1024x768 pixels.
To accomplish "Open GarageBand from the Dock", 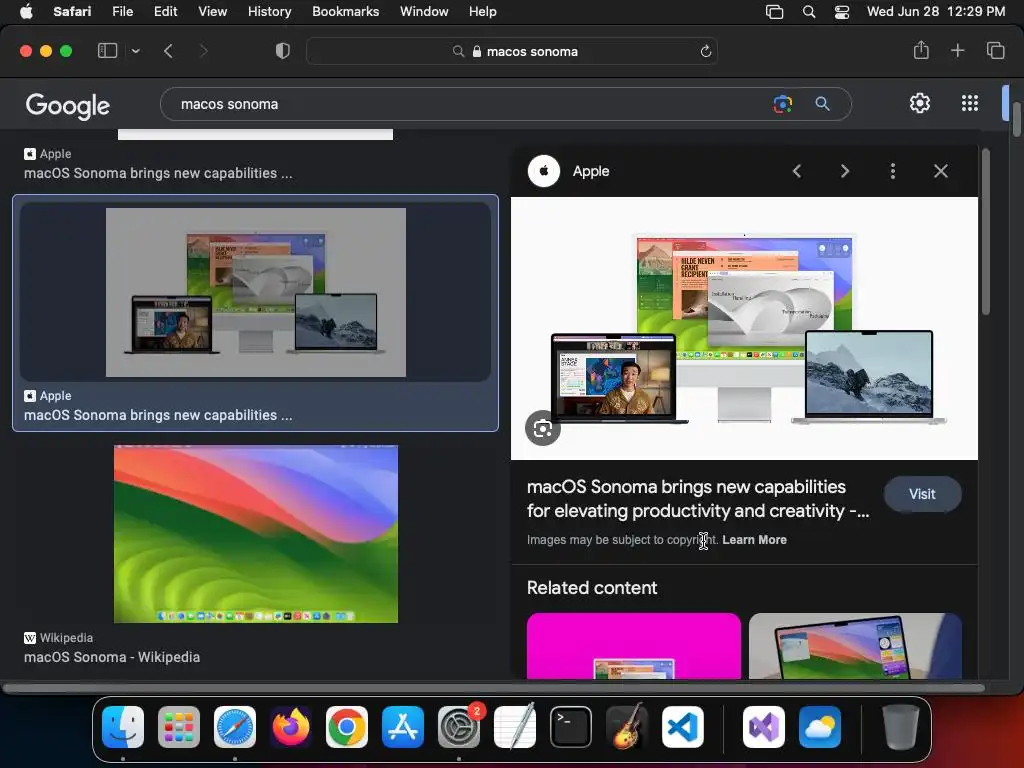I will pos(627,727).
